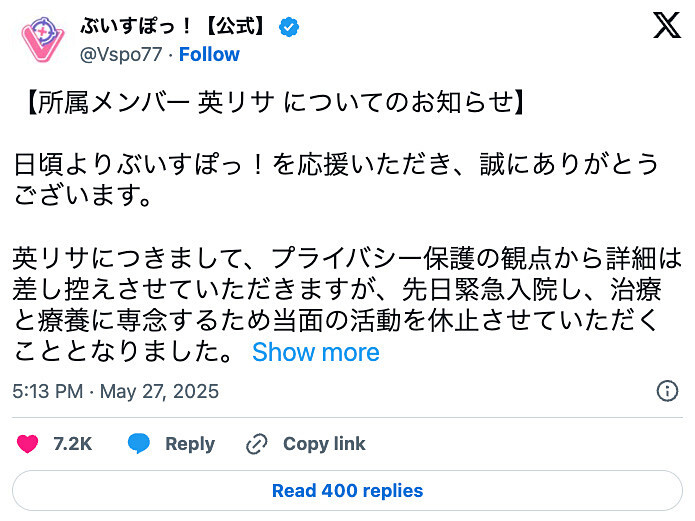Click the Copy link text
This screenshot has width=695, height=521.
(x=324, y=444)
